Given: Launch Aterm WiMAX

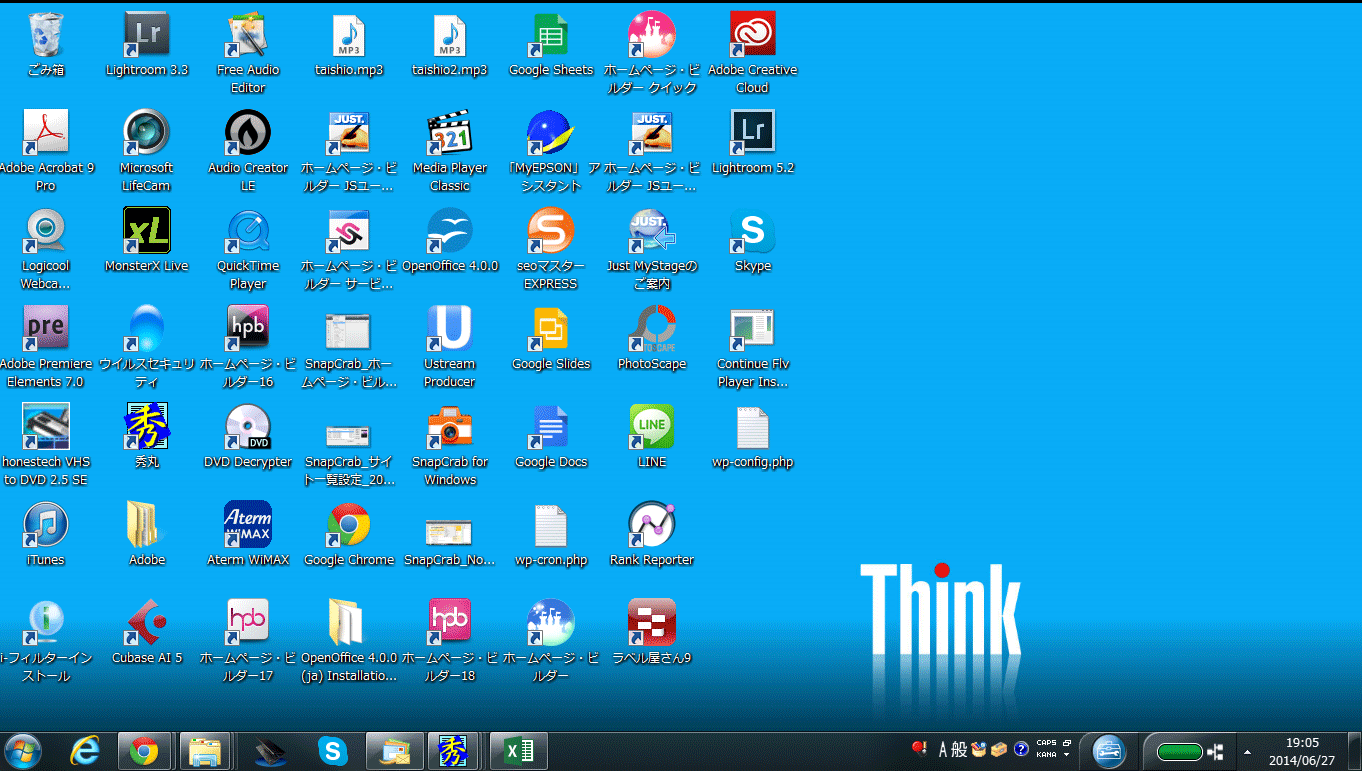Looking at the screenshot, I should pos(248,535).
